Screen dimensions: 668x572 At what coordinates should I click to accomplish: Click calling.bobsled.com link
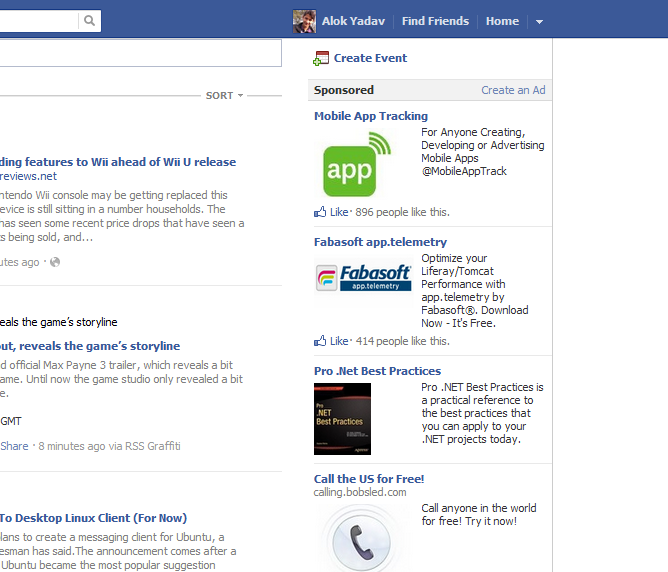click(360, 492)
